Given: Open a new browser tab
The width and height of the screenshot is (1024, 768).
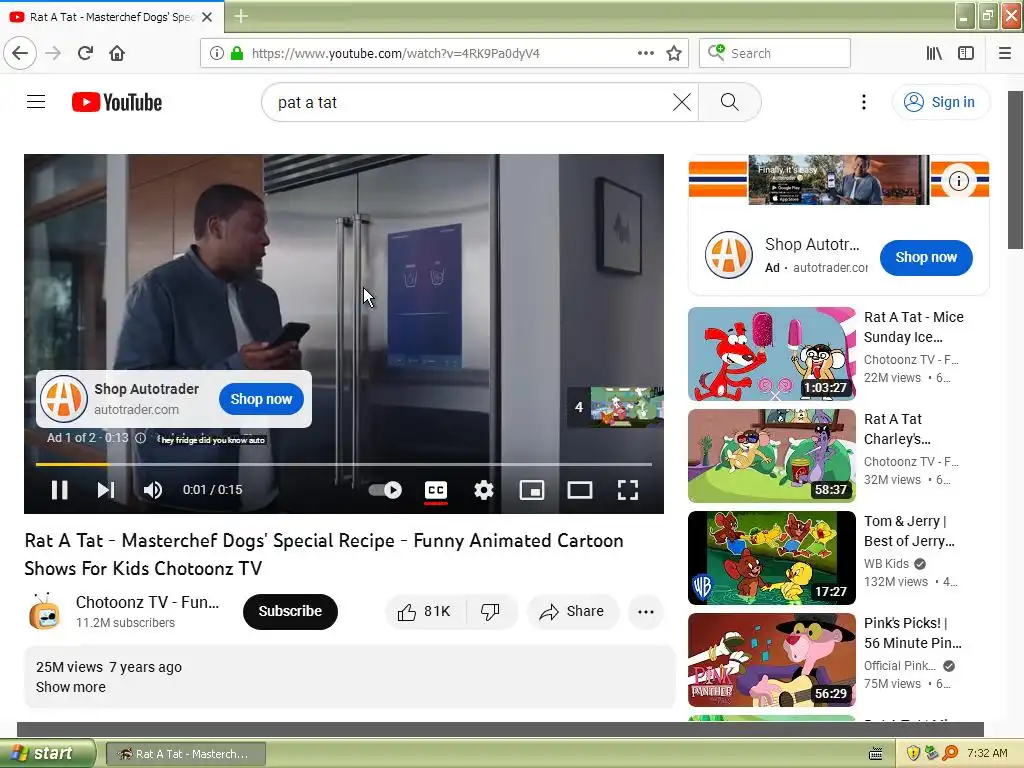Looking at the screenshot, I should click(x=241, y=16).
